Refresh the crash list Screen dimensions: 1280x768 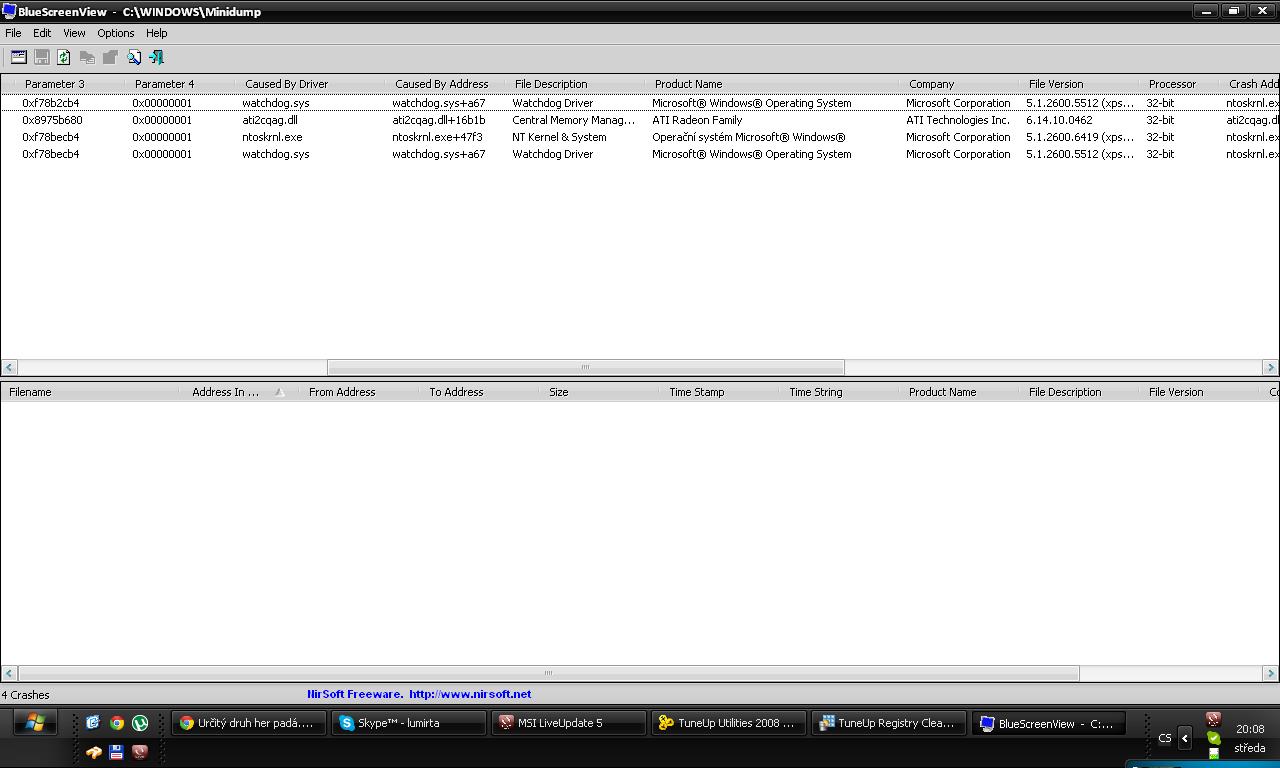click(64, 57)
